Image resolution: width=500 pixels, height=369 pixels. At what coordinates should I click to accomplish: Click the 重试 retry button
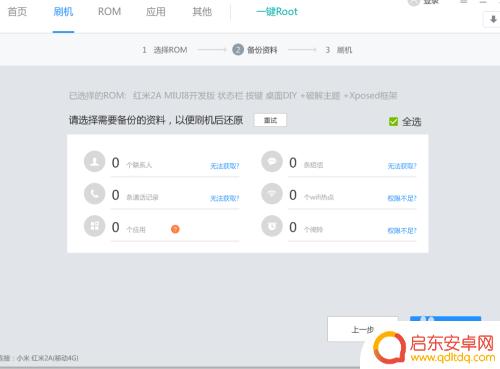point(270,120)
